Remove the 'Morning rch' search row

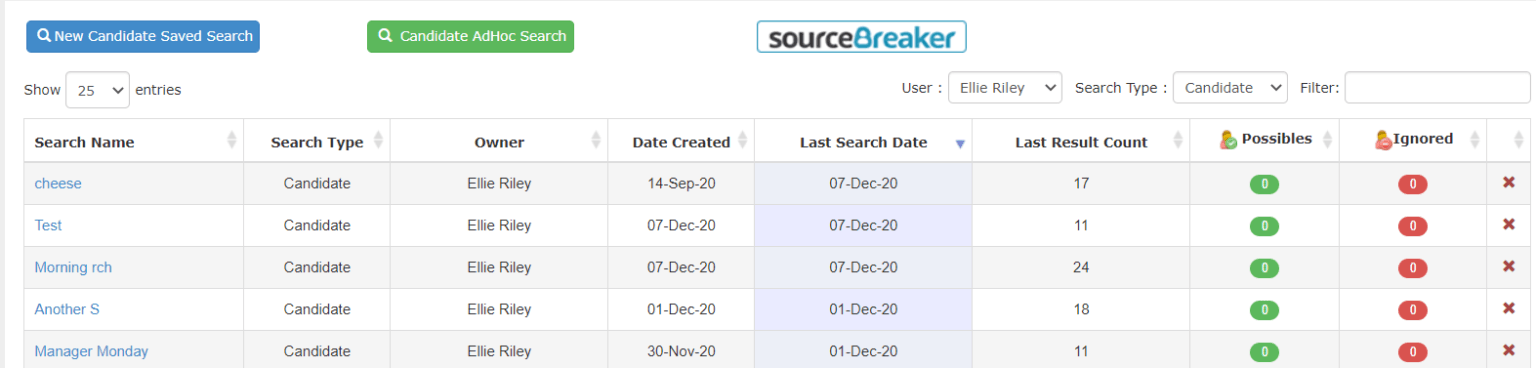click(1509, 266)
